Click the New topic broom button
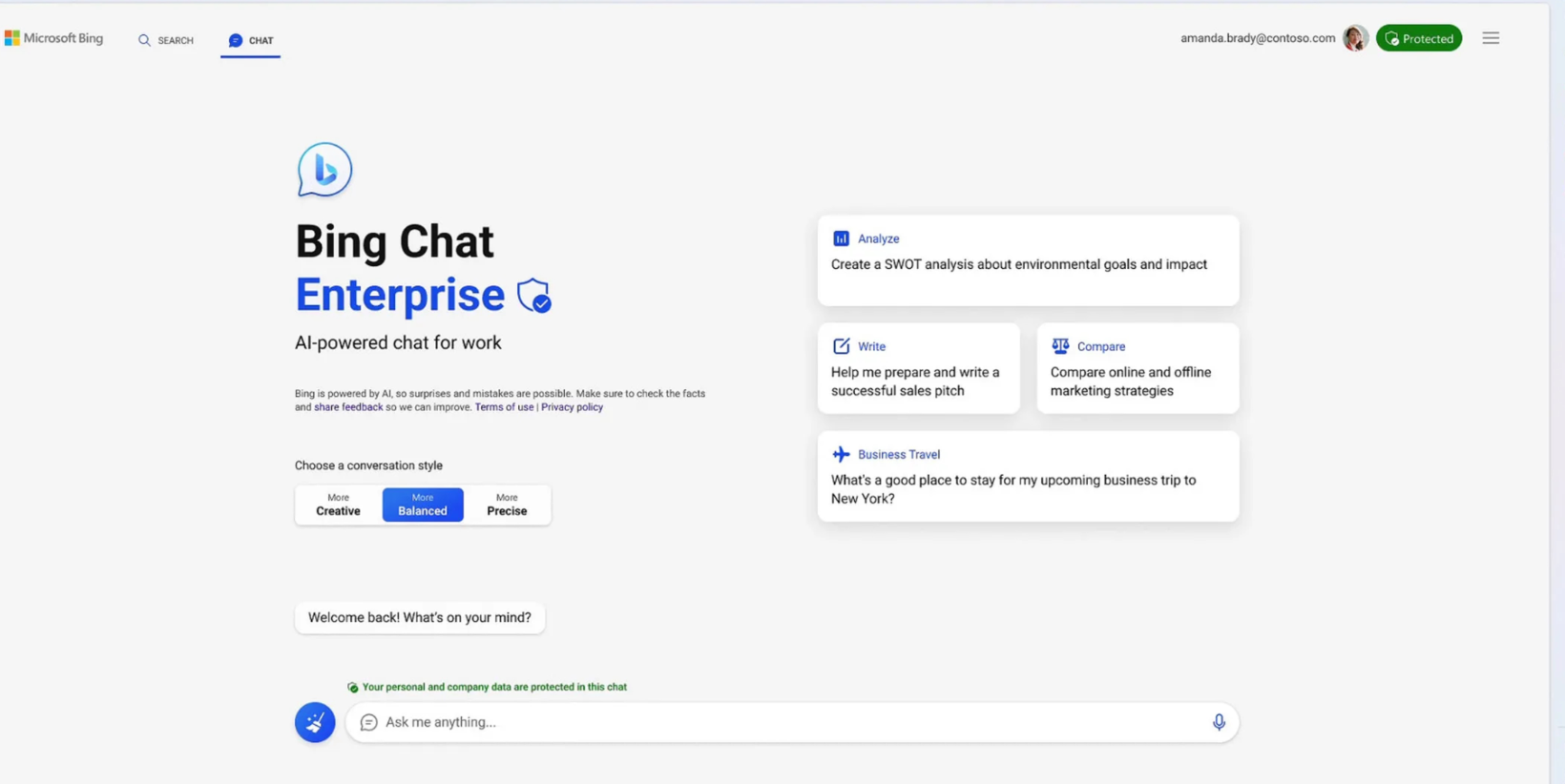 tap(315, 722)
